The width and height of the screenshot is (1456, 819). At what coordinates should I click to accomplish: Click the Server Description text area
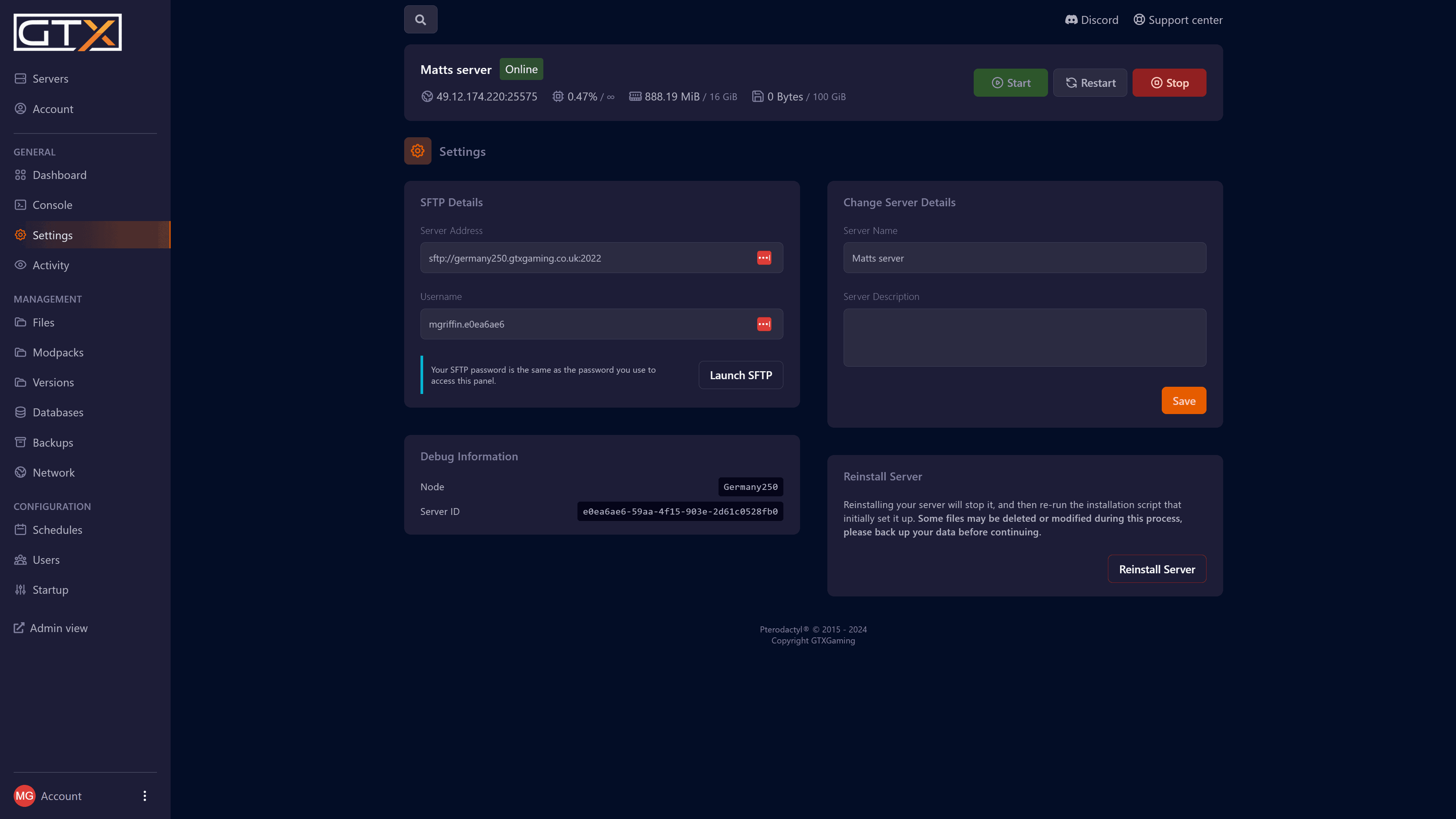[x=1024, y=337]
